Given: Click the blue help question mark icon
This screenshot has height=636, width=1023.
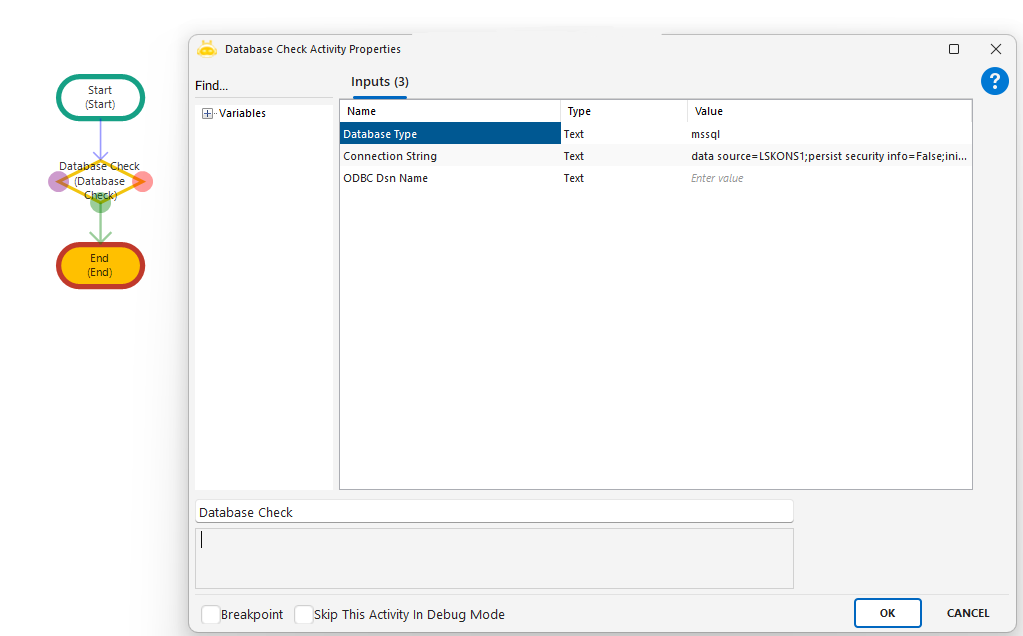Looking at the screenshot, I should pyautogui.click(x=994, y=81).
